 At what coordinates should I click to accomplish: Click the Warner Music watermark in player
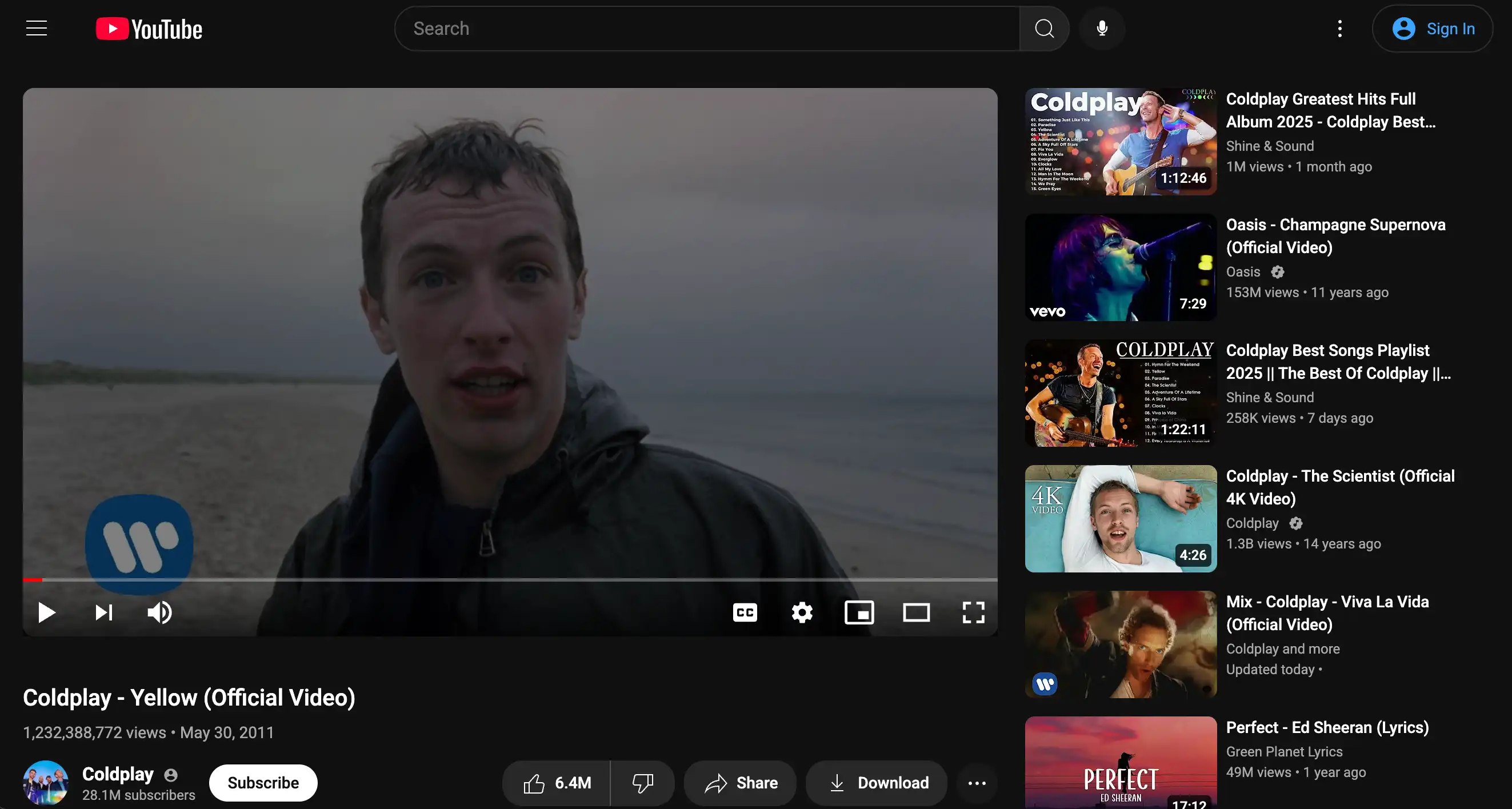(x=139, y=543)
